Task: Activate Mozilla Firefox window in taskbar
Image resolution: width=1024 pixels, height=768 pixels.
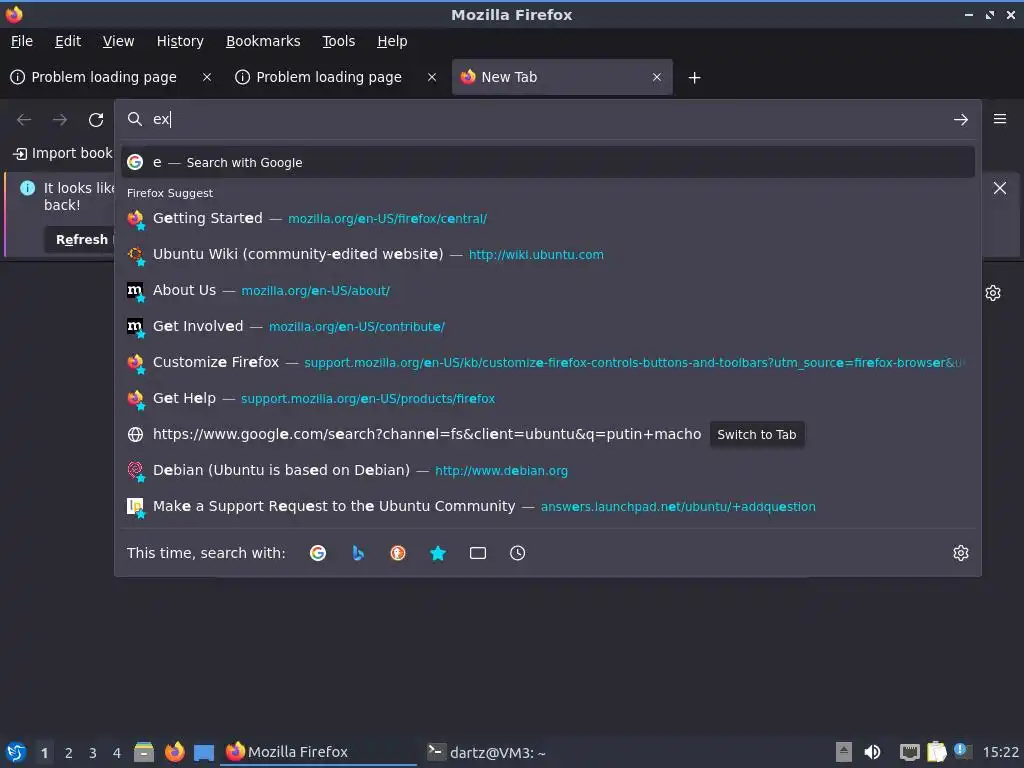Action: point(319,752)
